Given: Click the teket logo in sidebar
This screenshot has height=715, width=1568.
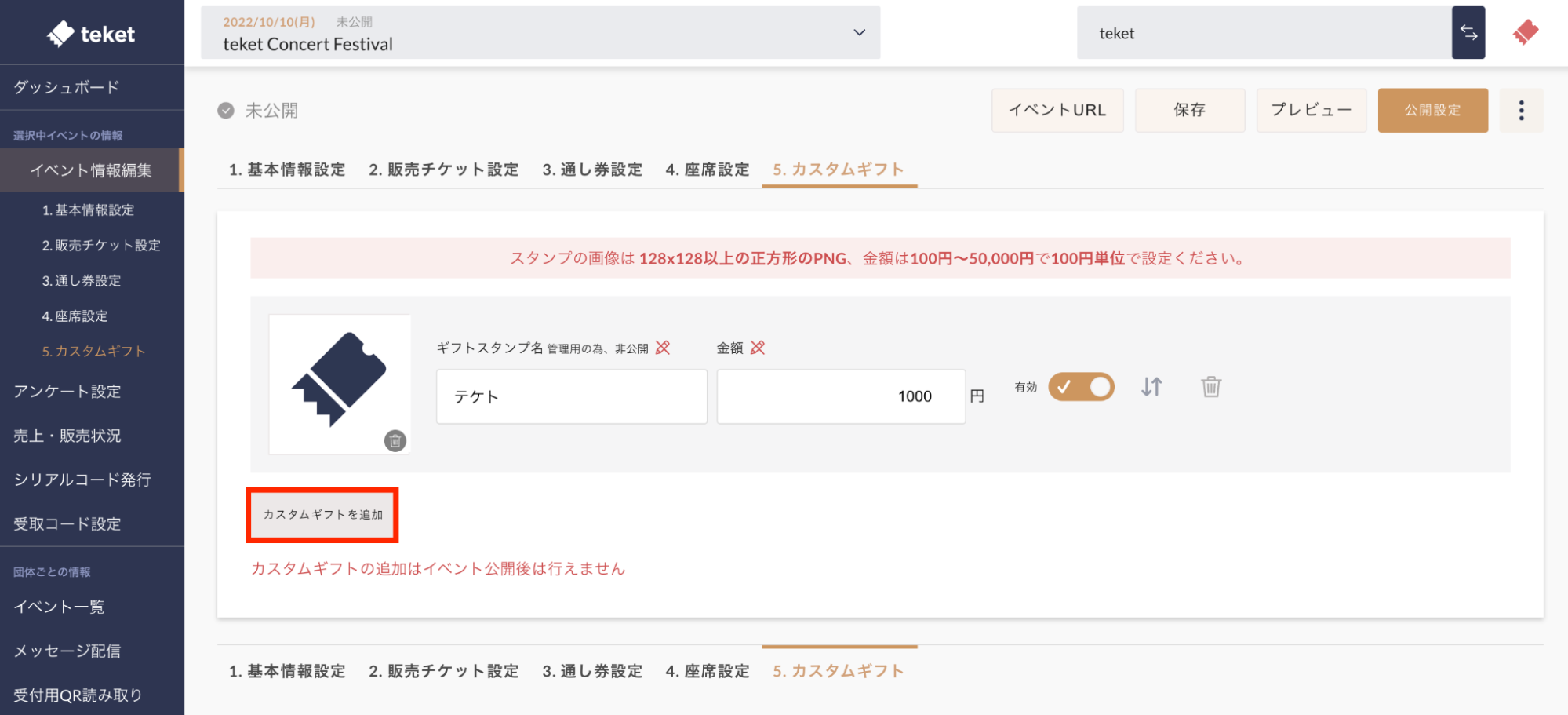Looking at the screenshot, I should click(91, 34).
